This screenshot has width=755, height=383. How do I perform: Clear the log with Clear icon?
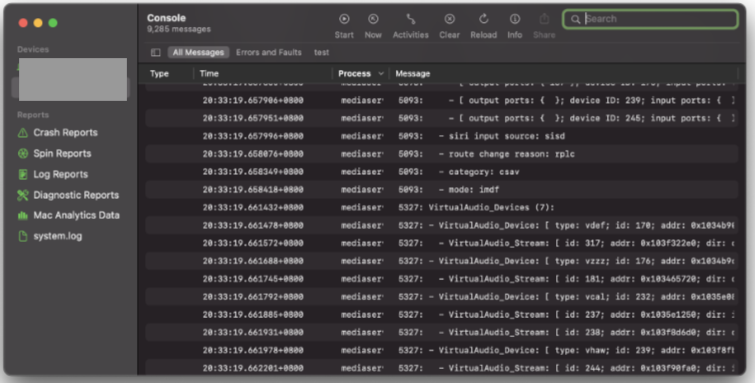[x=449, y=19]
